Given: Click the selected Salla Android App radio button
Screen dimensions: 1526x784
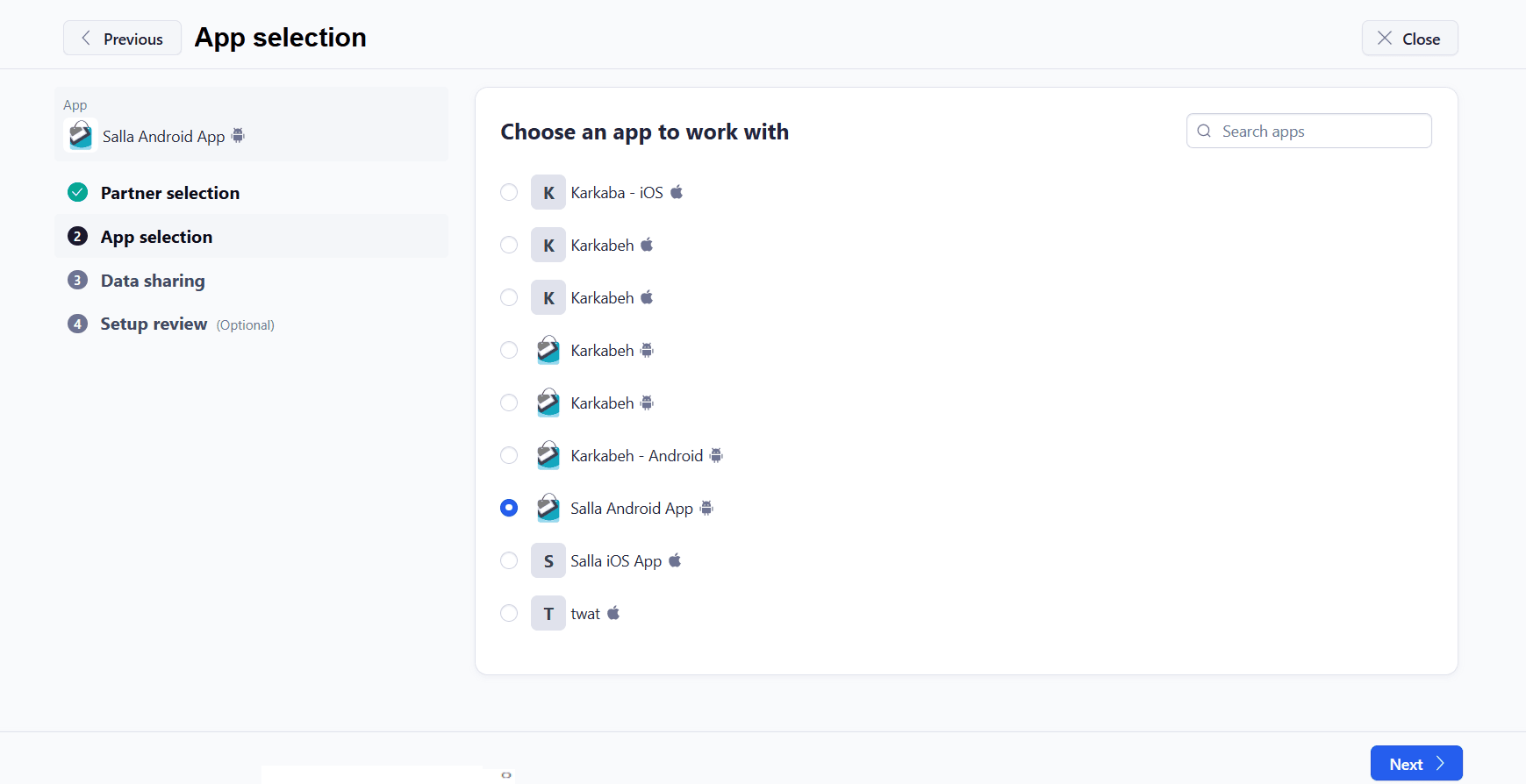Looking at the screenshot, I should tap(509, 509).
